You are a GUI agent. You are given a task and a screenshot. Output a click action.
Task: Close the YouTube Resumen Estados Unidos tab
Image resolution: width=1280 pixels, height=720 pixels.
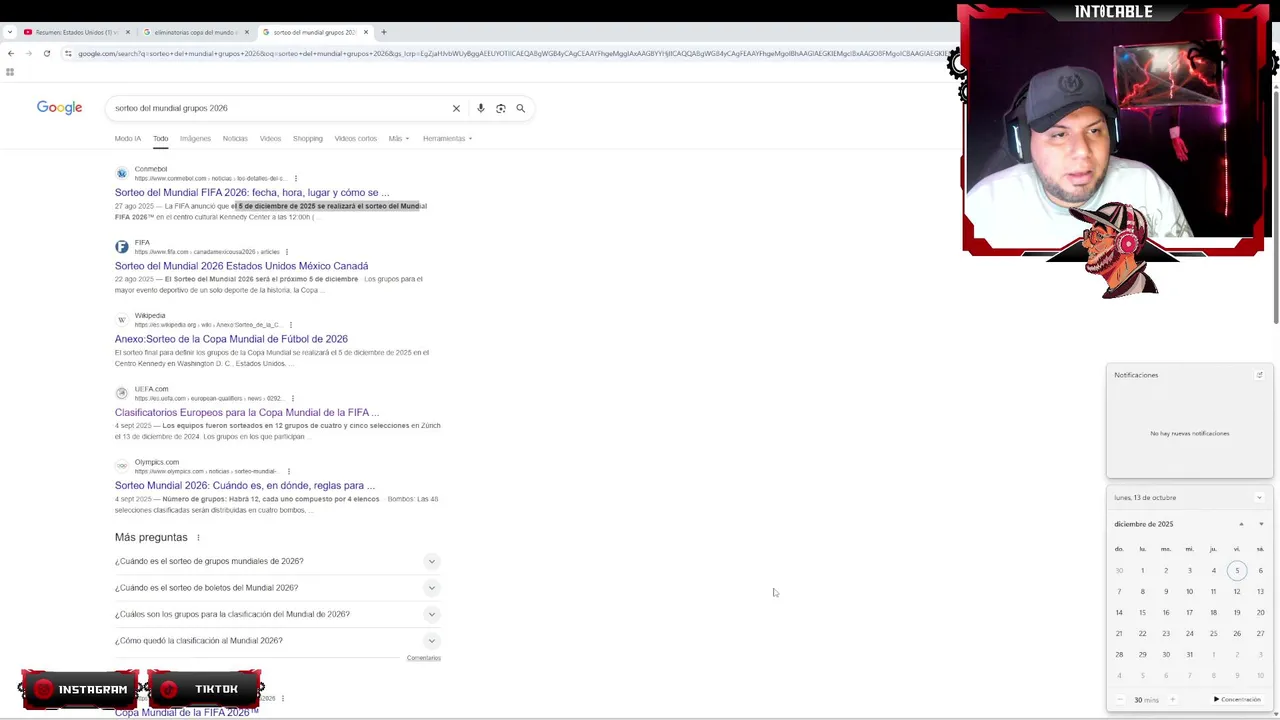(128, 32)
